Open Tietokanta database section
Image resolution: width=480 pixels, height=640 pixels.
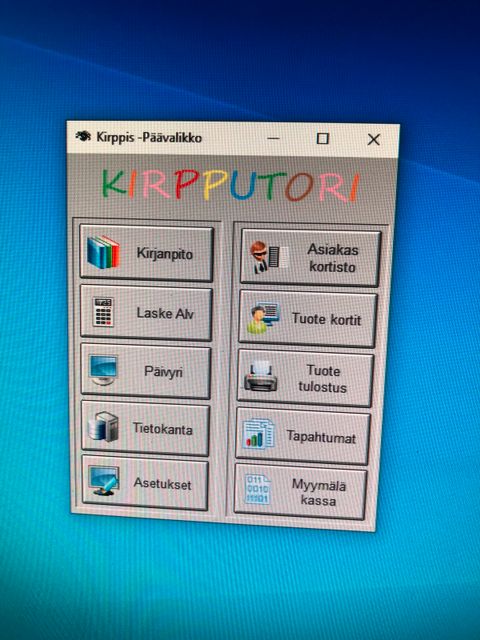(x=145, y=428)
